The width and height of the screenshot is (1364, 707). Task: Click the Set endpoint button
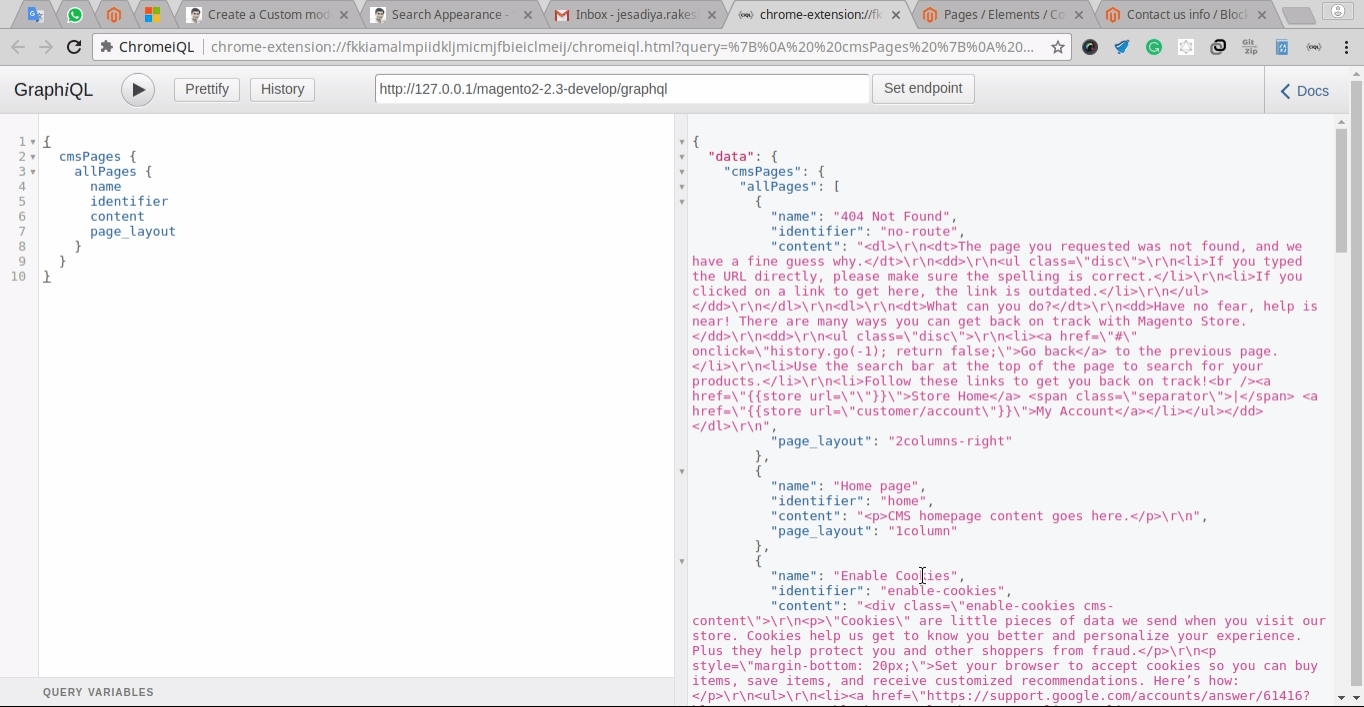(922, 88)
